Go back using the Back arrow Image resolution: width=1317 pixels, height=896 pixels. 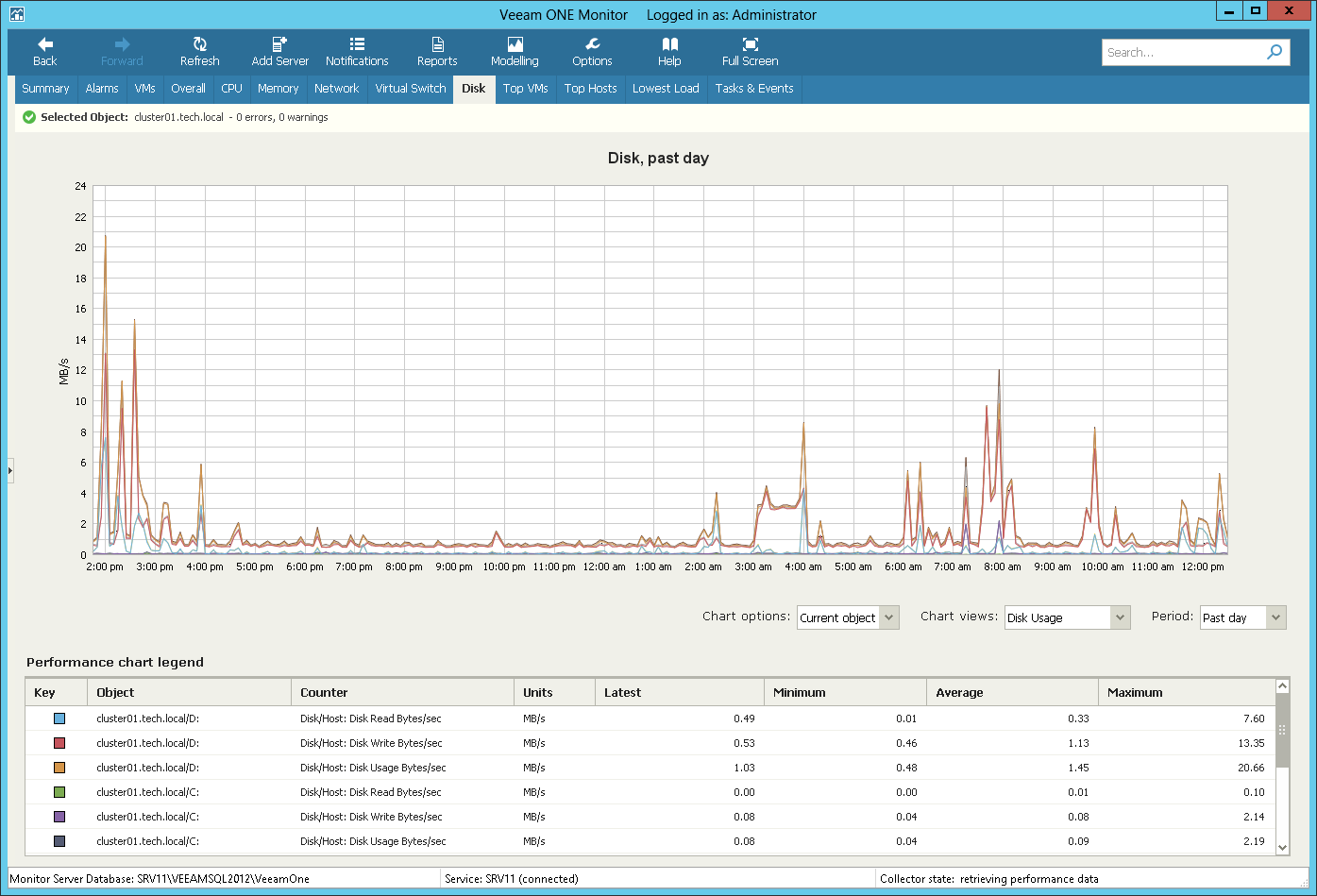pyautogui.click(x=45, y=51)
